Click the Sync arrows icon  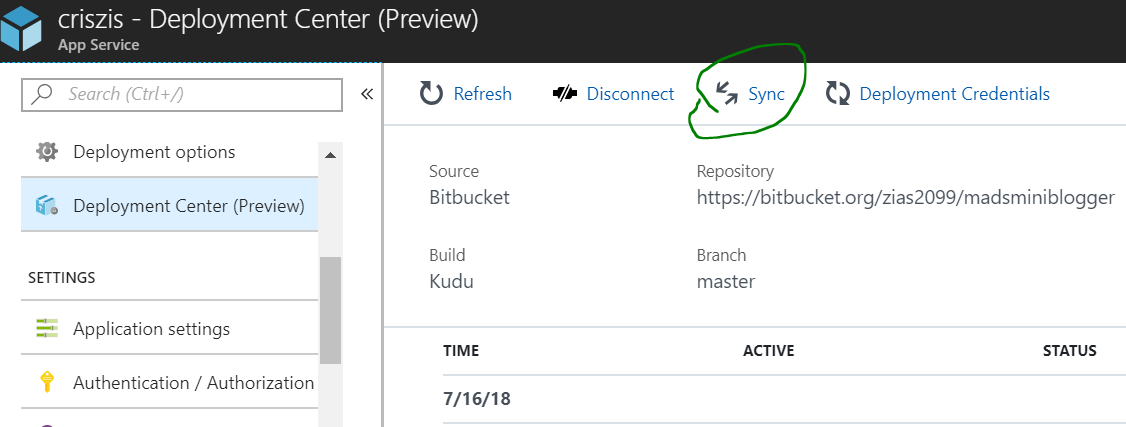tap(727, 94)
